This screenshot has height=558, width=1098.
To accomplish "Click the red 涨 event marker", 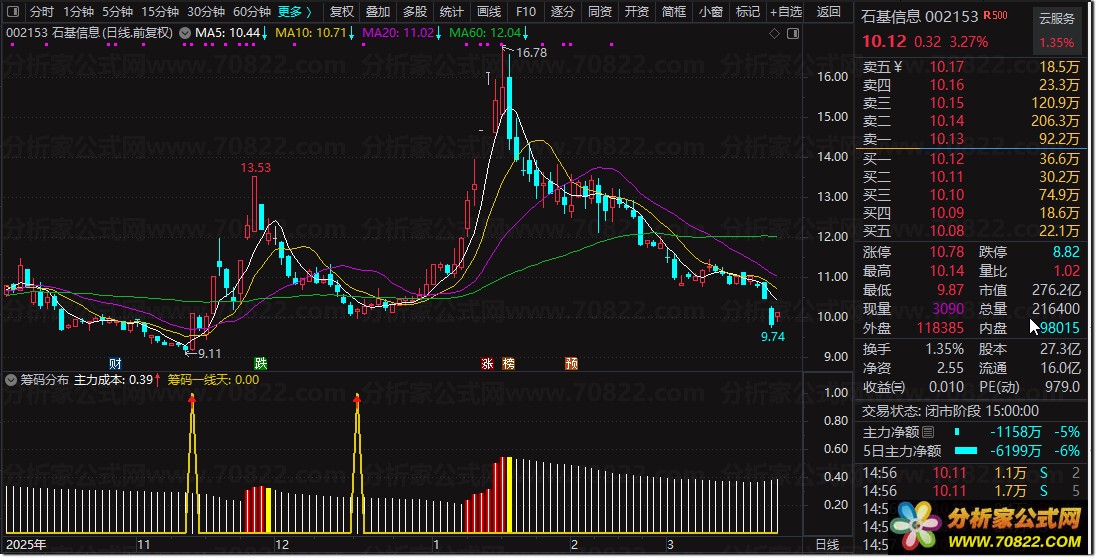I will tap(487, 363).
